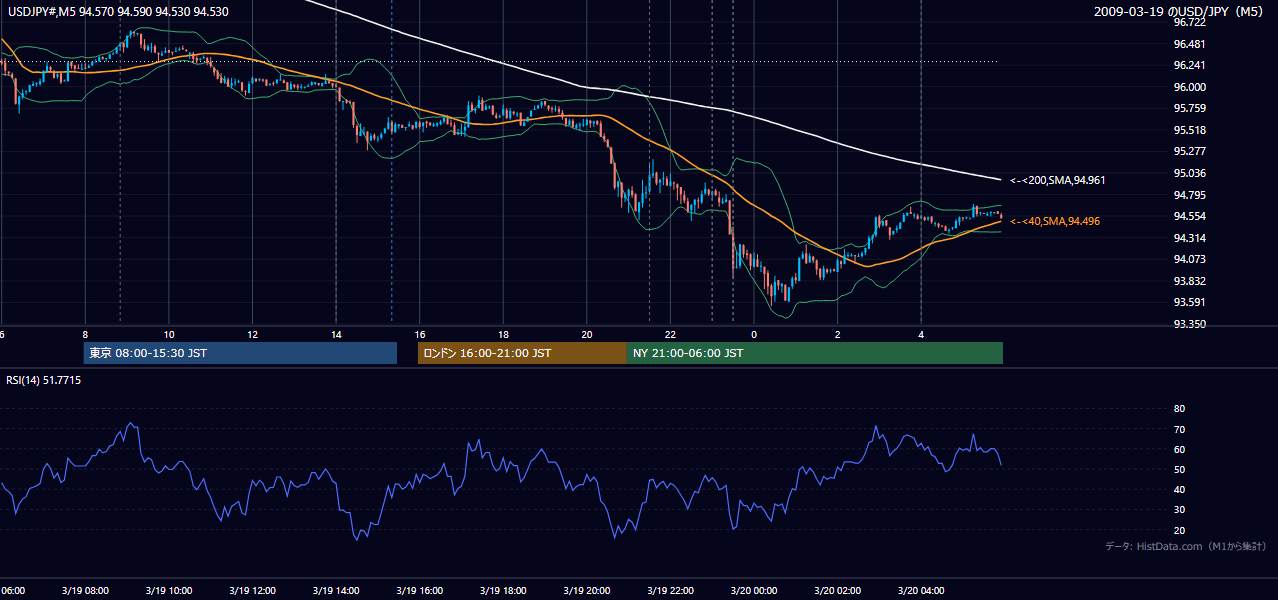The height and width of the screenshot is (600, 1278).
Task: Click price axis value 96.722
Action: point(1188,22)
